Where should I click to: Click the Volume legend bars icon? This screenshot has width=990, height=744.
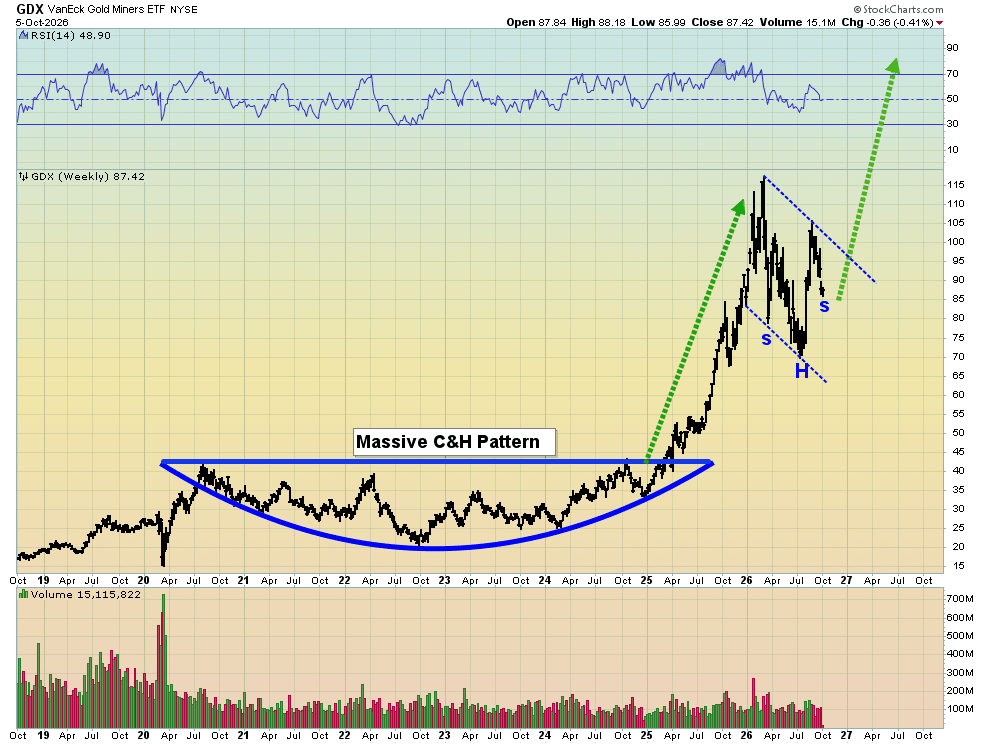click(23, 594)
